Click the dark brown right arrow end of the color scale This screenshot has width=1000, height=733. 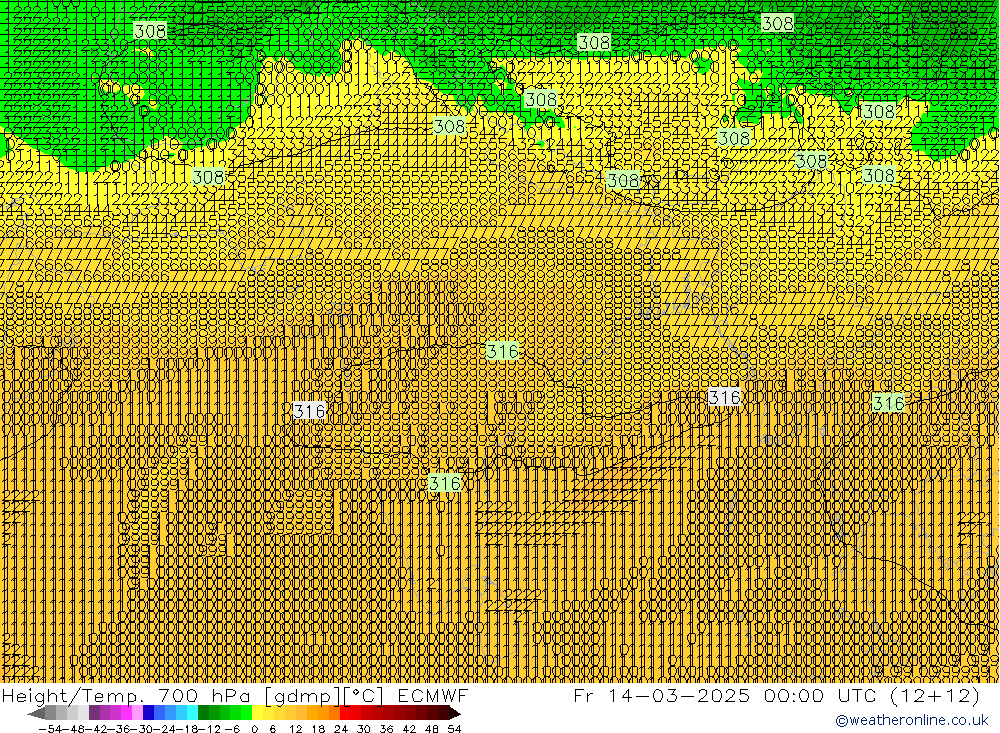455,713
